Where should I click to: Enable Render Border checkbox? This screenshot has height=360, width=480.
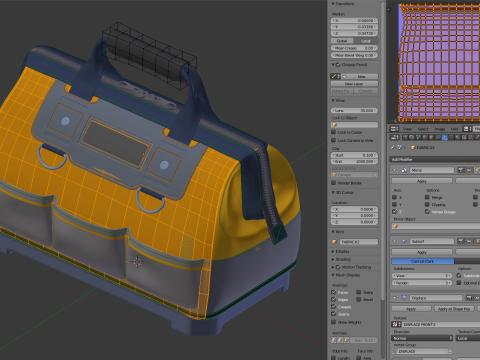333,183
